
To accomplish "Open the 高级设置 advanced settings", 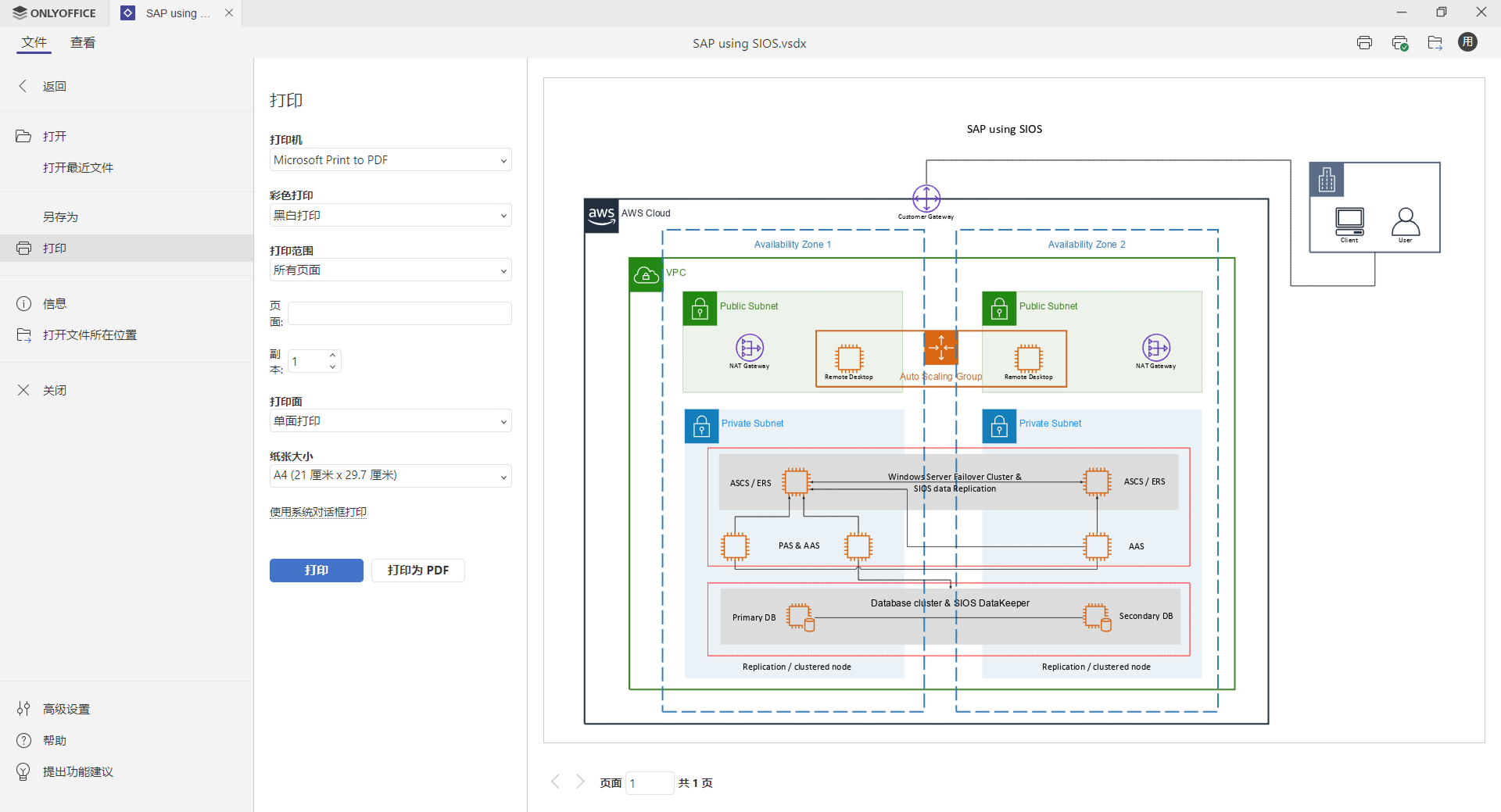I will point(66,709).
